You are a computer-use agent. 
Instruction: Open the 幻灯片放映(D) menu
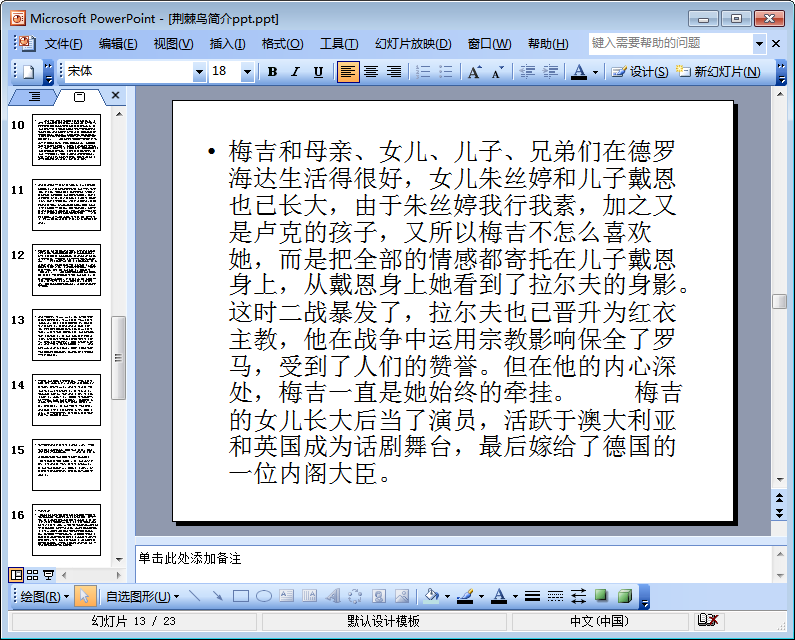[x=413, y=44]
